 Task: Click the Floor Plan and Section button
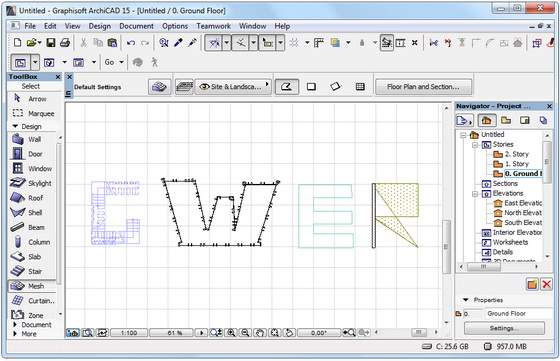click(423, 87)
